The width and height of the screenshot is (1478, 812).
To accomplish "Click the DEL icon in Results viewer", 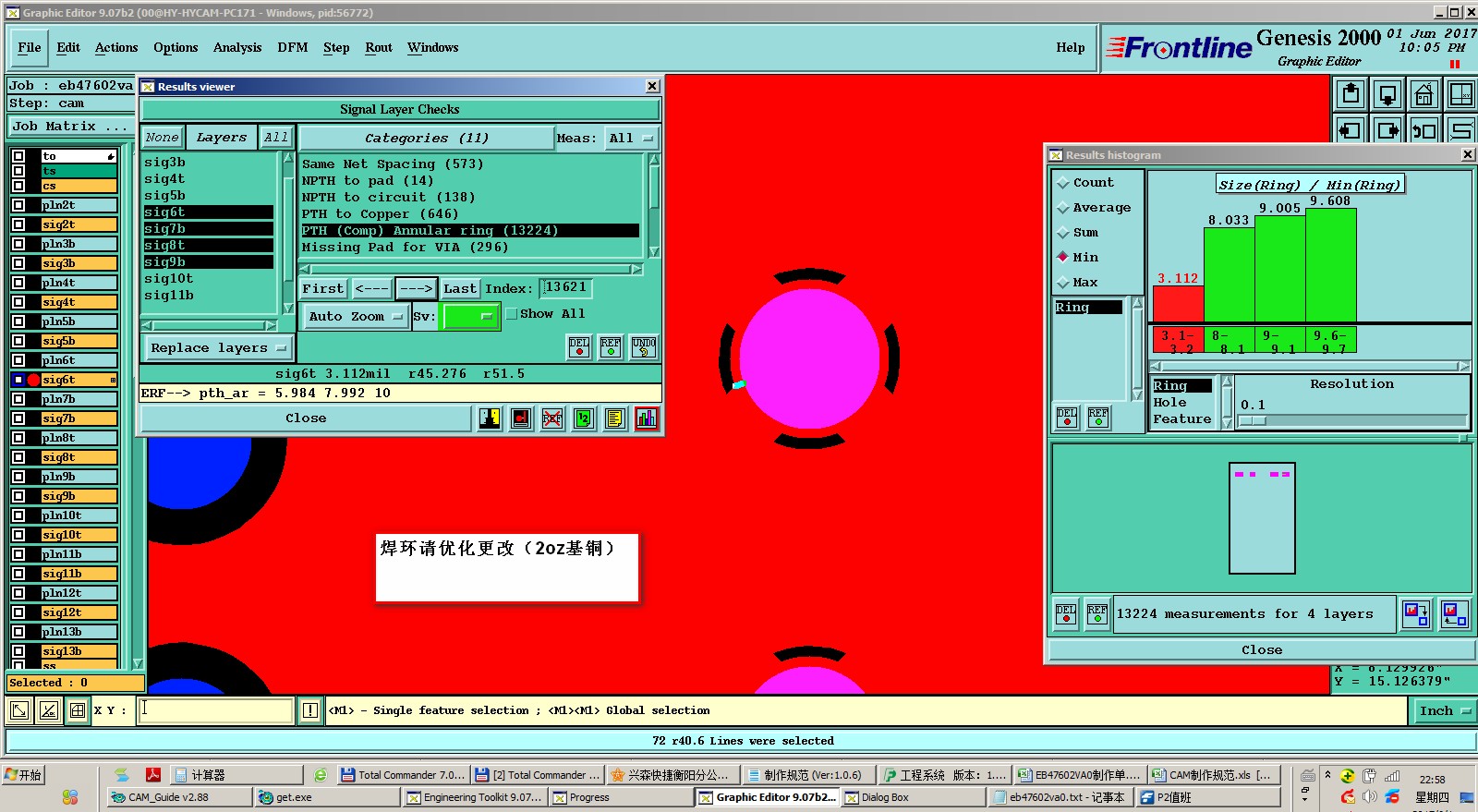I will click(x=579, y=347).
